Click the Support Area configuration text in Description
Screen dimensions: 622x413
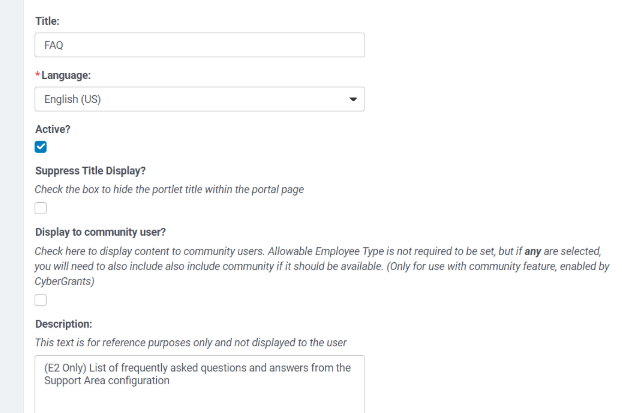coord(107,380)
